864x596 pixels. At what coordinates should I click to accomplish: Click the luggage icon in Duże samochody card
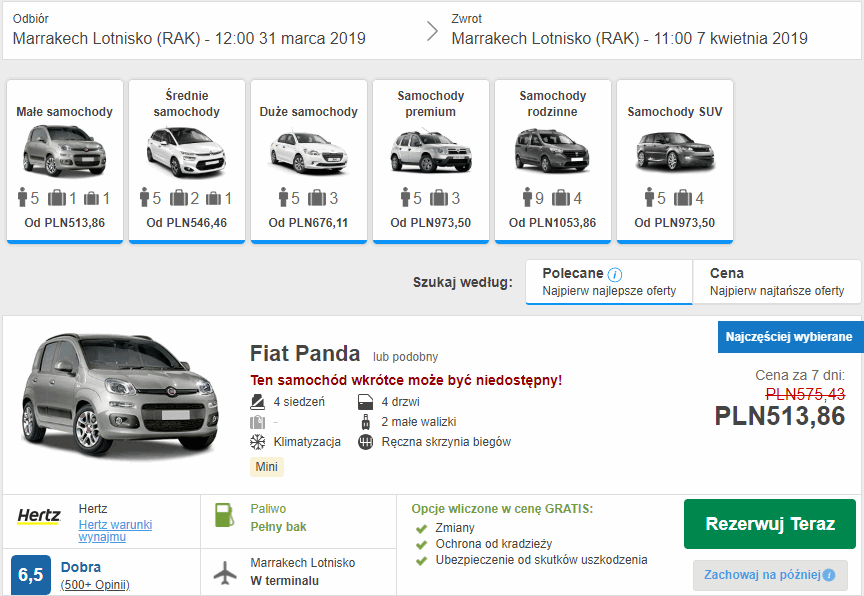point(317,197)
